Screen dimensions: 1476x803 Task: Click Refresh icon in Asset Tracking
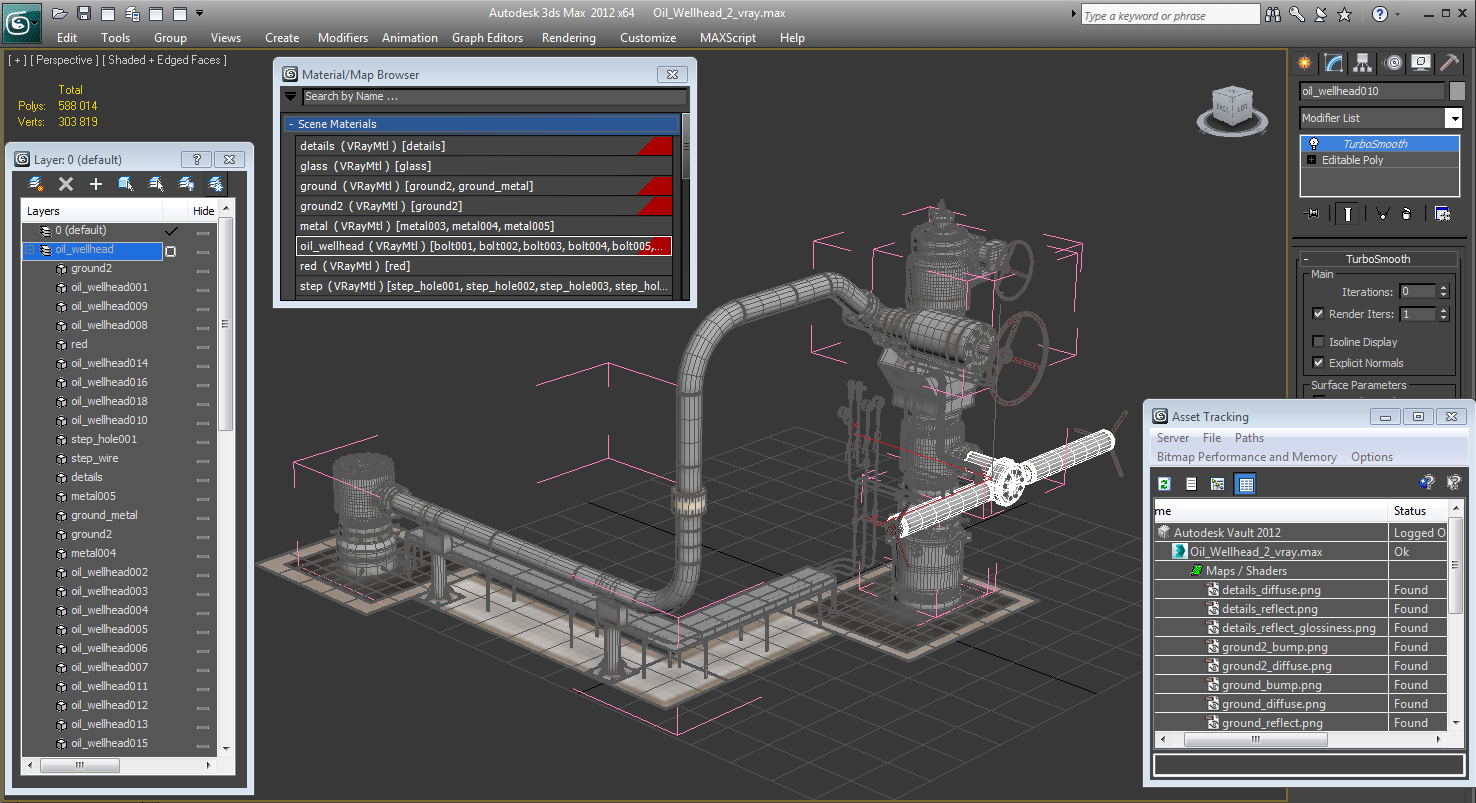1164,484
